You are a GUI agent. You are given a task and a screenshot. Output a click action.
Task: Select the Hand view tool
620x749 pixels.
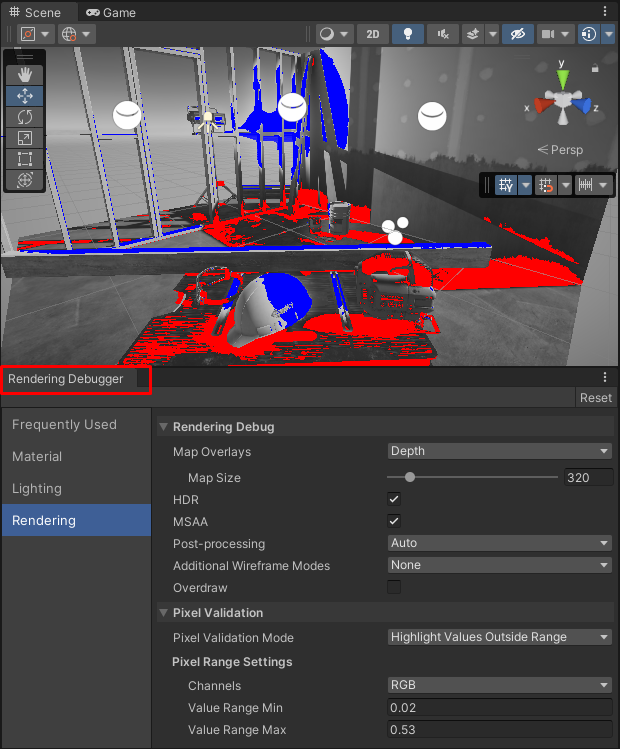click(x=25, y=74)
